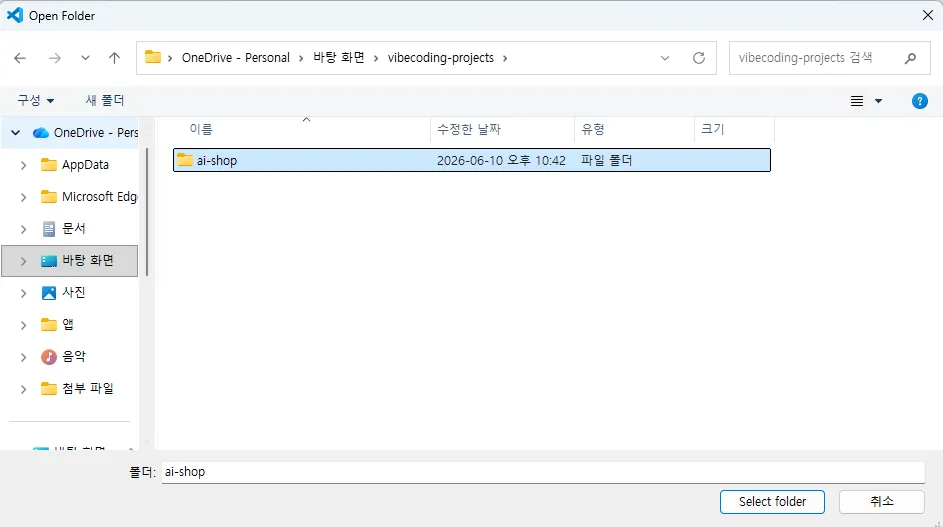Screen dimensions: 943x527
Task: Expand the 바탕 화면 tree node
Action: coord(23,261)
